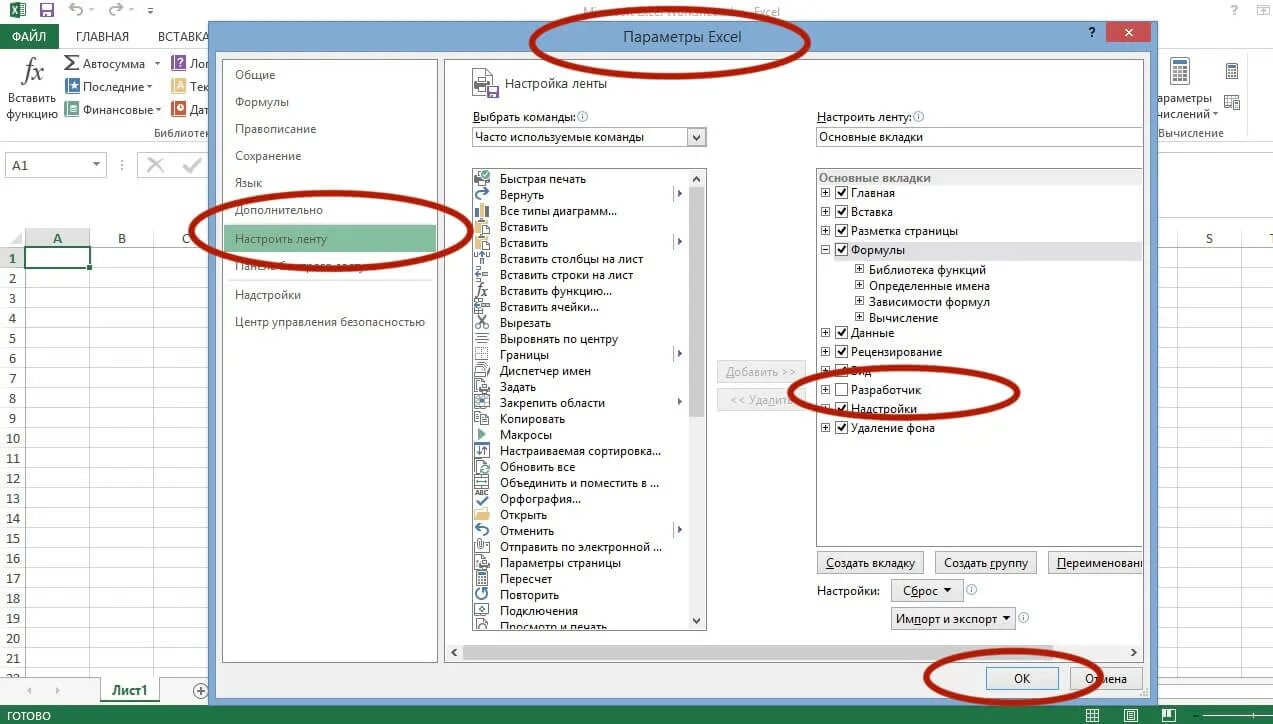Open the Сброс dropdown button
This screenshot has height=724, width=1273.
(927, 590)
